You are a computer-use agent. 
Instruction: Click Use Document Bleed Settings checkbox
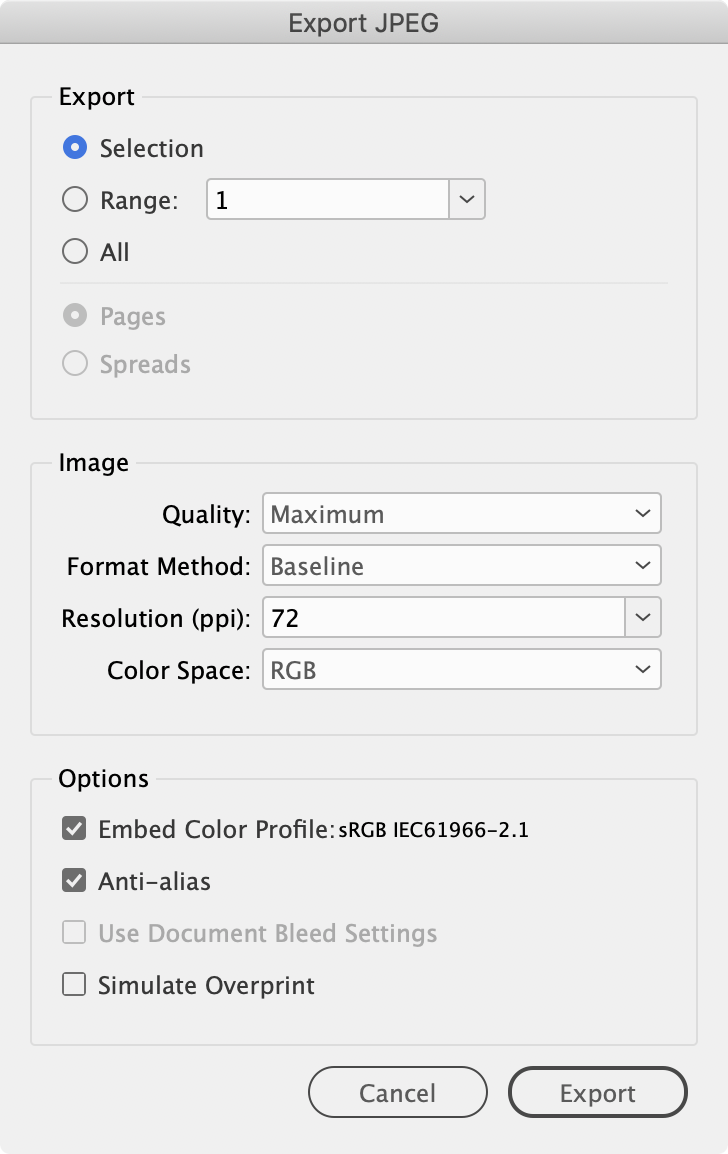coord(73,932)
